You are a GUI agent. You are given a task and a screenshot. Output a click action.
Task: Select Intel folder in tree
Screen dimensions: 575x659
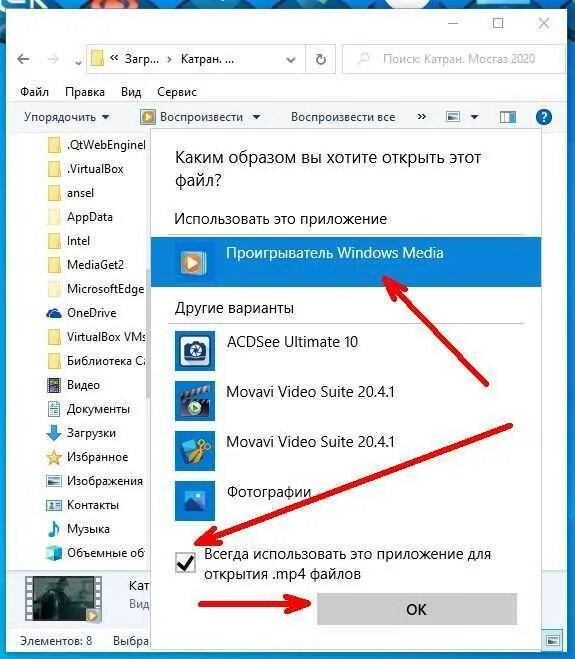pyautogui.click(x=69, y=241)
